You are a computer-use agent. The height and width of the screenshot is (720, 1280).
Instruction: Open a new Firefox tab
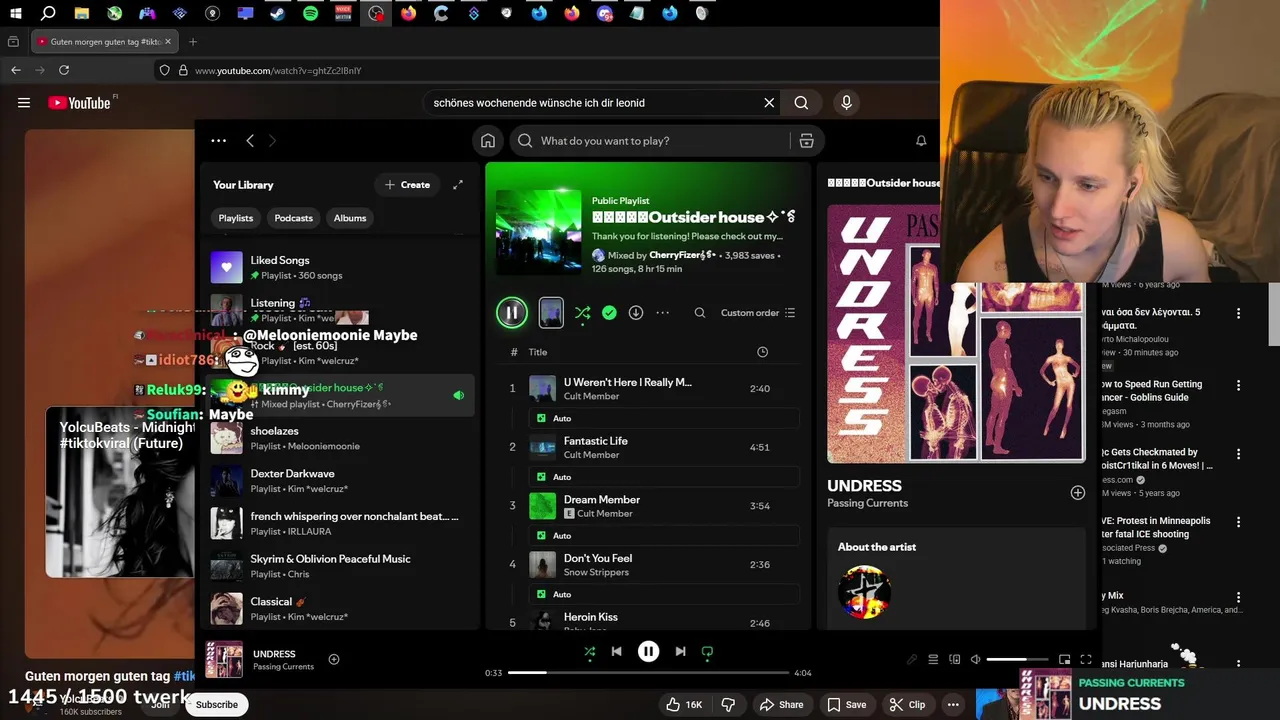click(193, 42)
